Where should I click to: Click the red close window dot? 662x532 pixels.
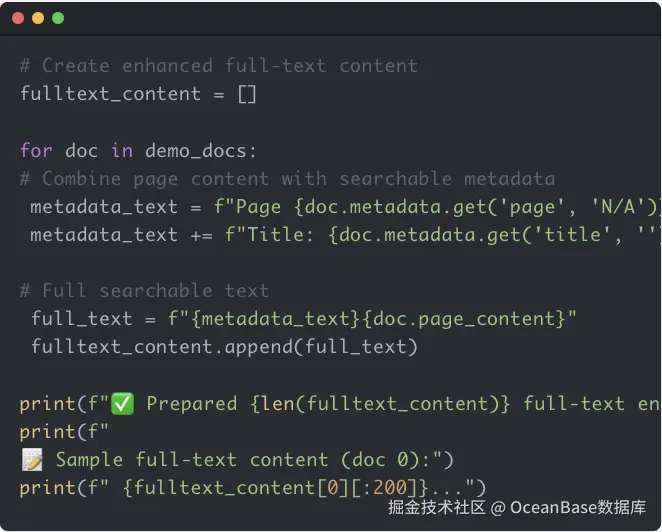18,18
